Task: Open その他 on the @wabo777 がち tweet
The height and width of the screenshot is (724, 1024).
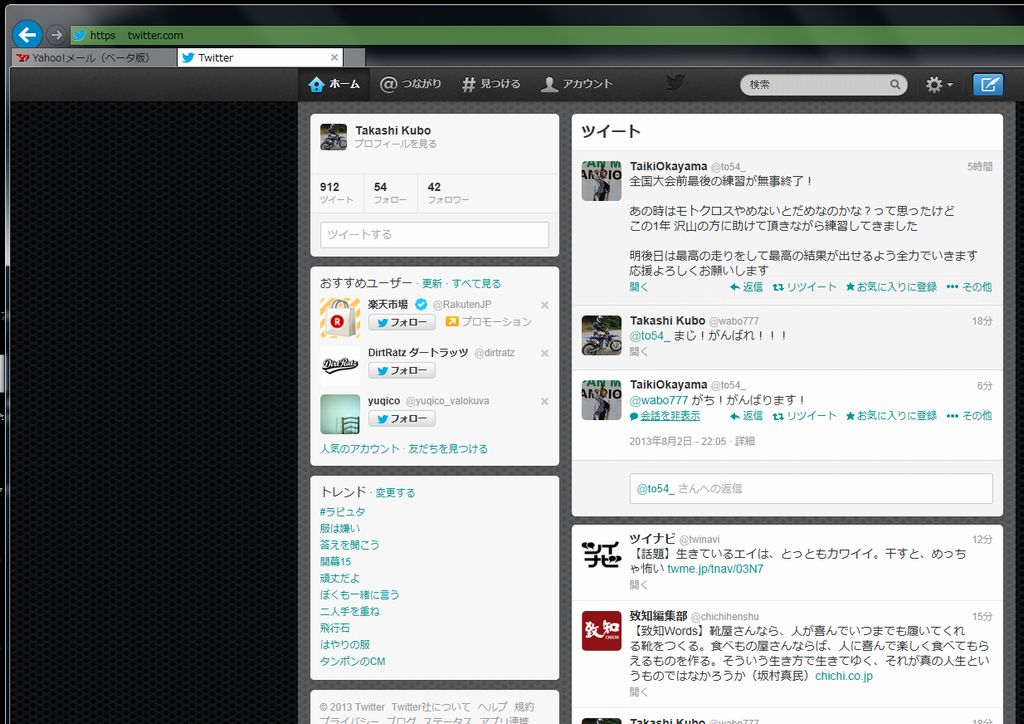Action: pyautogui.click(x=969, y=416)
